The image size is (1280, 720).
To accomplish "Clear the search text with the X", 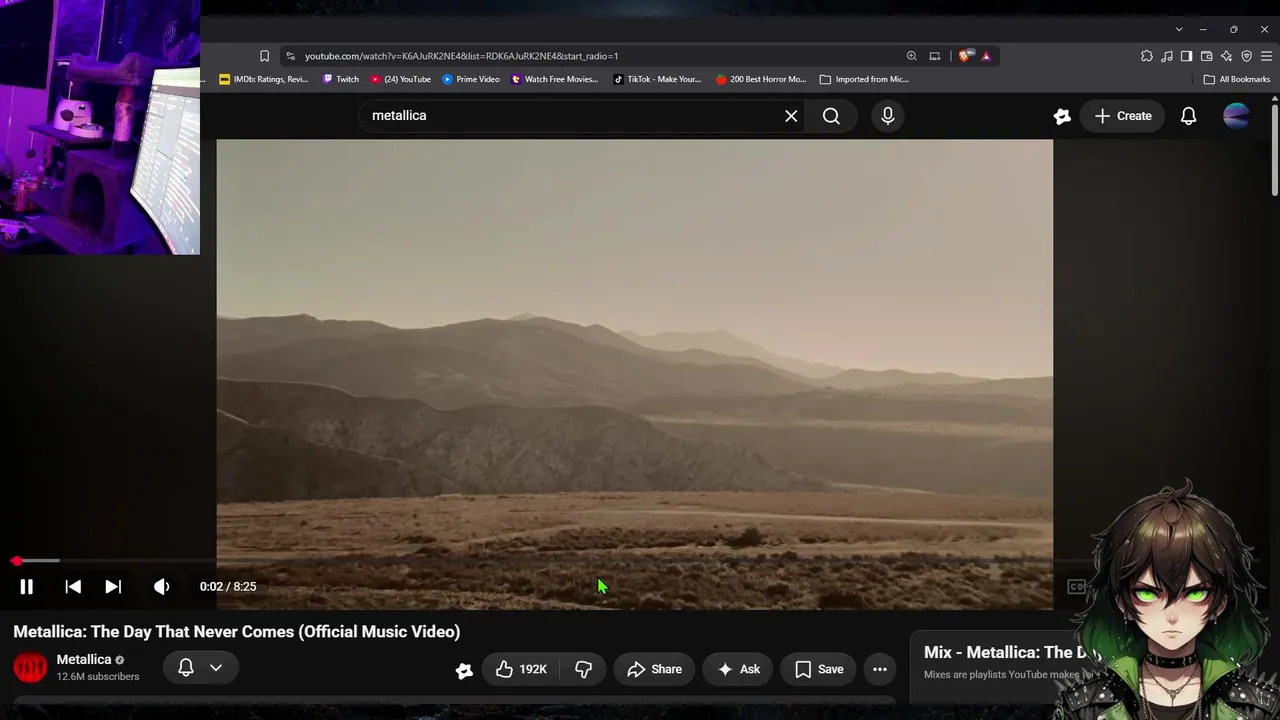I will click(x=791, y=116).
